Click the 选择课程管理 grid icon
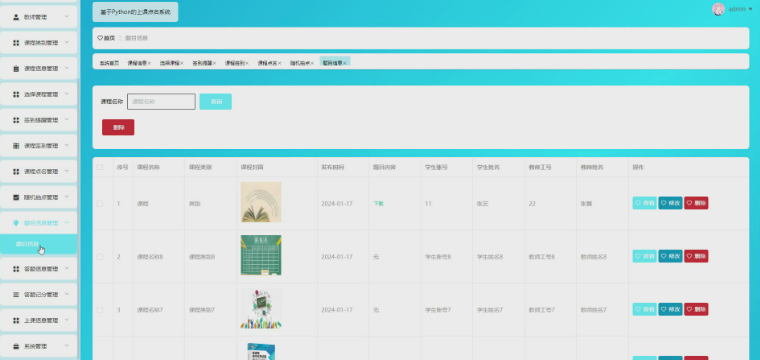 point(16,94)
